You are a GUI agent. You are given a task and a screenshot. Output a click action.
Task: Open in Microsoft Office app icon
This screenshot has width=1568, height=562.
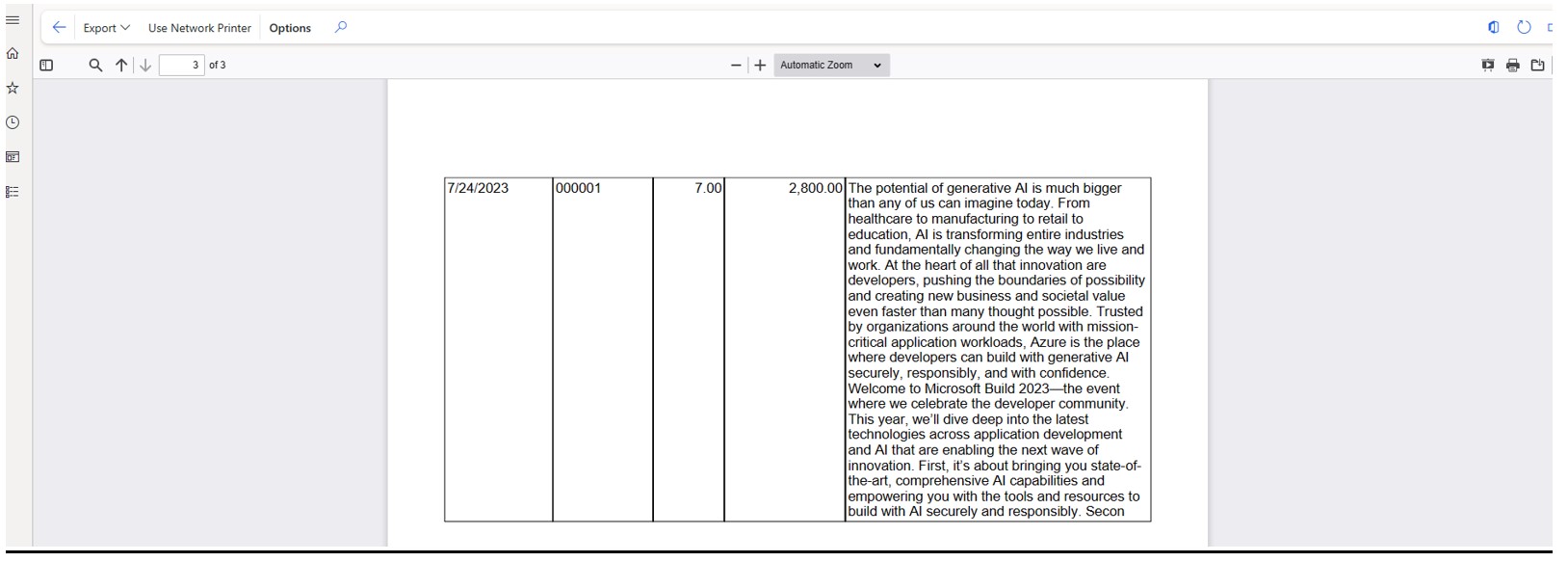(x=1494, y=27)
